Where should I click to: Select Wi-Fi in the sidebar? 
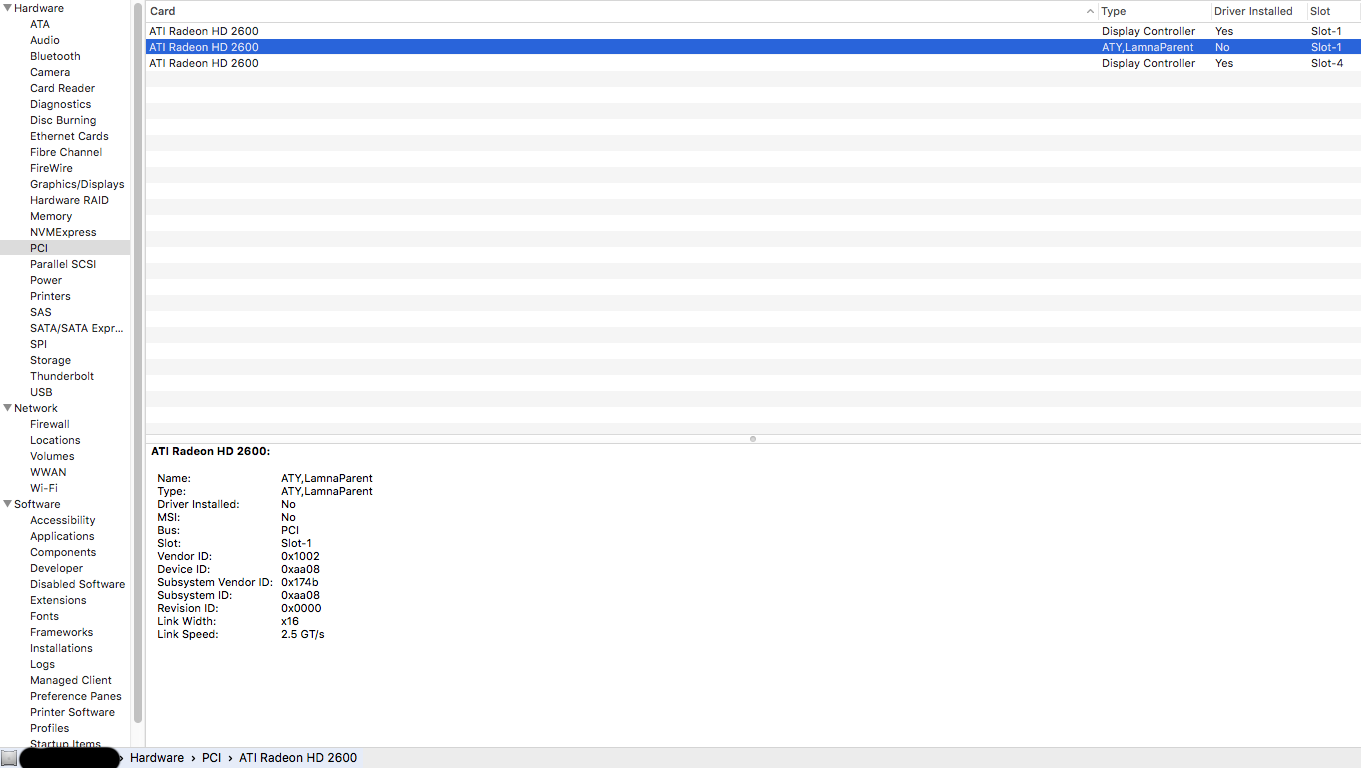click(44, 488)
